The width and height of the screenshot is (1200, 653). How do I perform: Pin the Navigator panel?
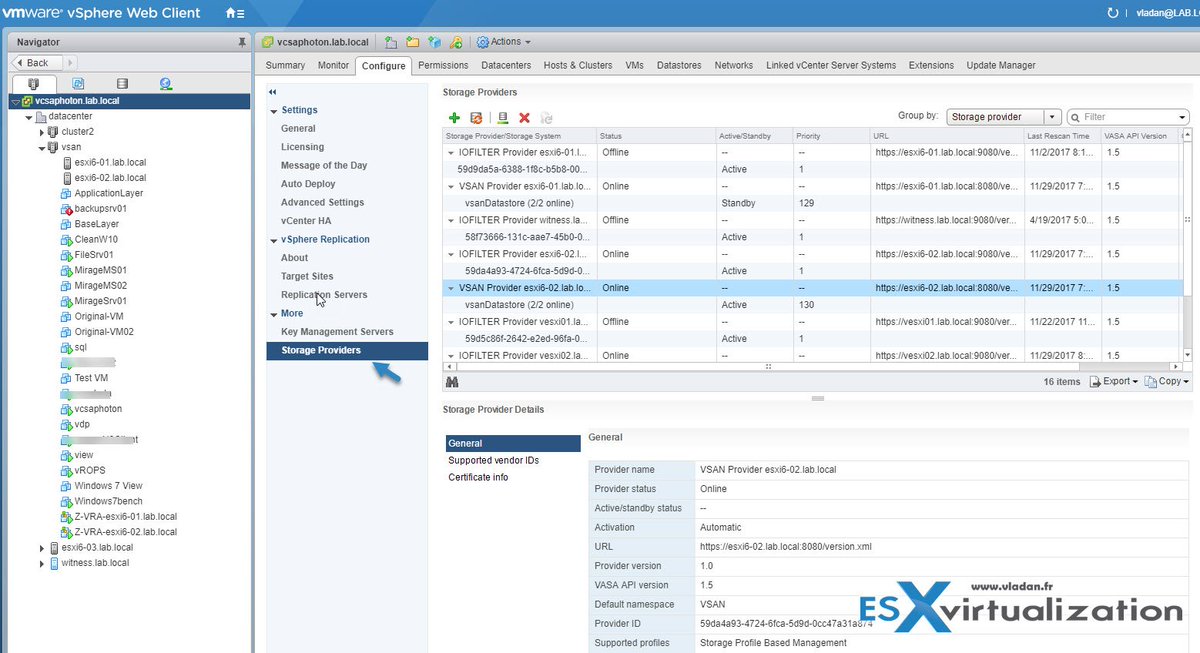(241, 42)
